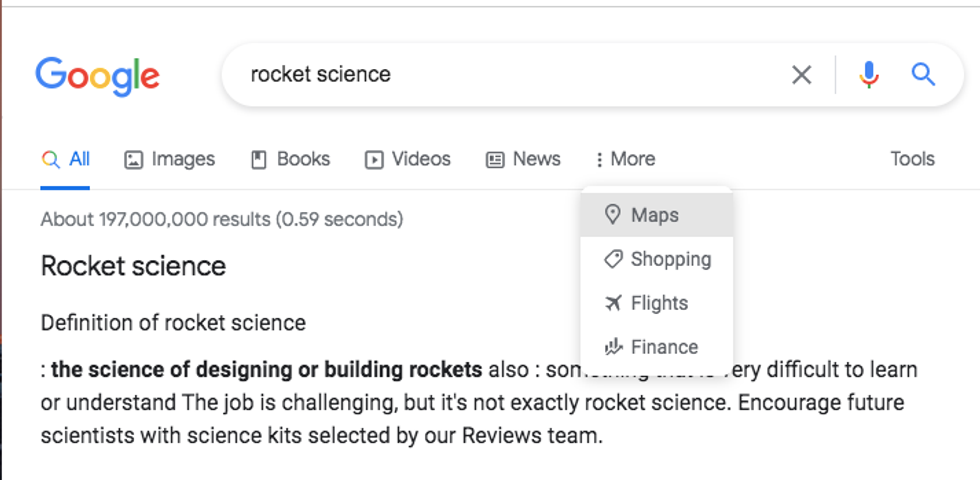Clear the search box with X icon
The width and height of the screenshot is (980, 480).
pyautogui.click(x=801, y=75)
